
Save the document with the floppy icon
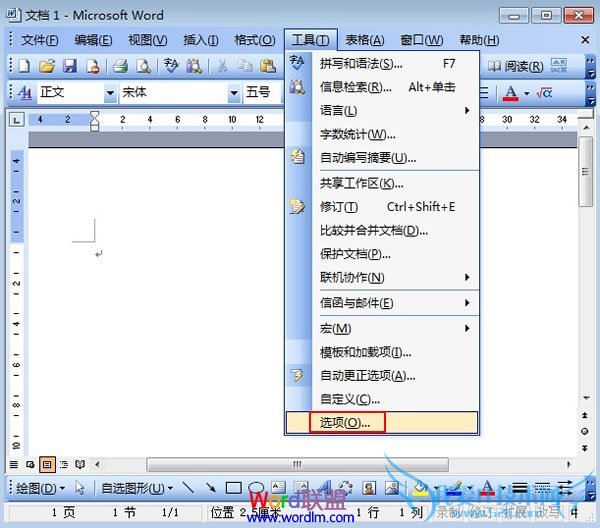coord(70,66)
